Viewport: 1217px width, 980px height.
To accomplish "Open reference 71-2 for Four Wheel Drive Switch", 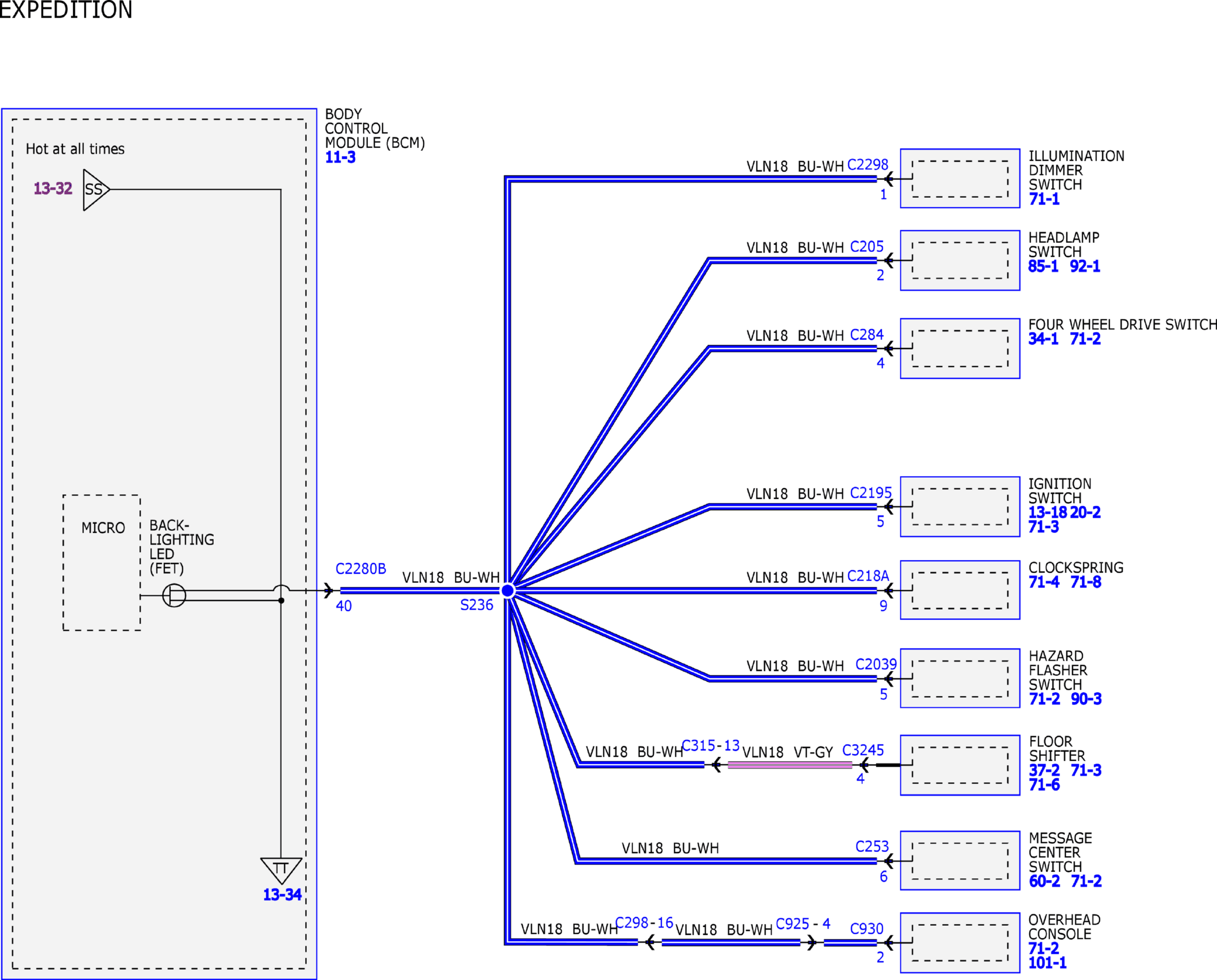I will point(1085,339).
